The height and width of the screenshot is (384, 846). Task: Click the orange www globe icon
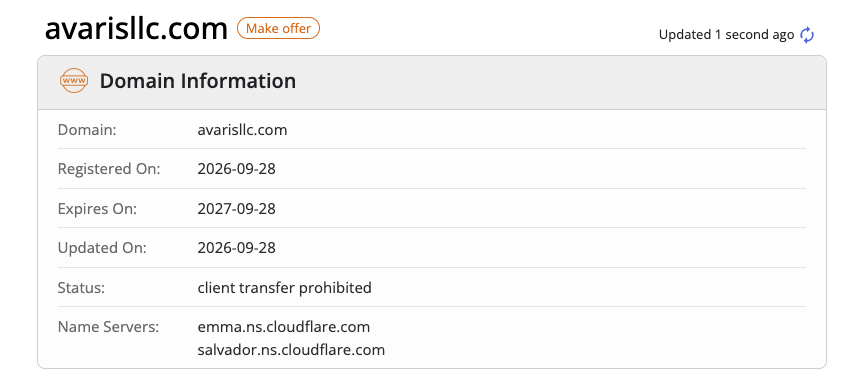coord(74,81)
